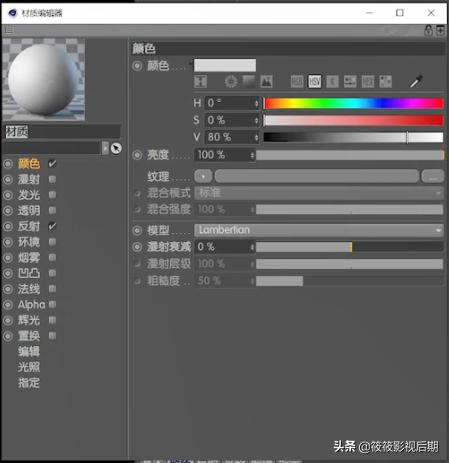Click the key circle left of 发光
This screenshot has width=449, height=463.
[8, 195]
